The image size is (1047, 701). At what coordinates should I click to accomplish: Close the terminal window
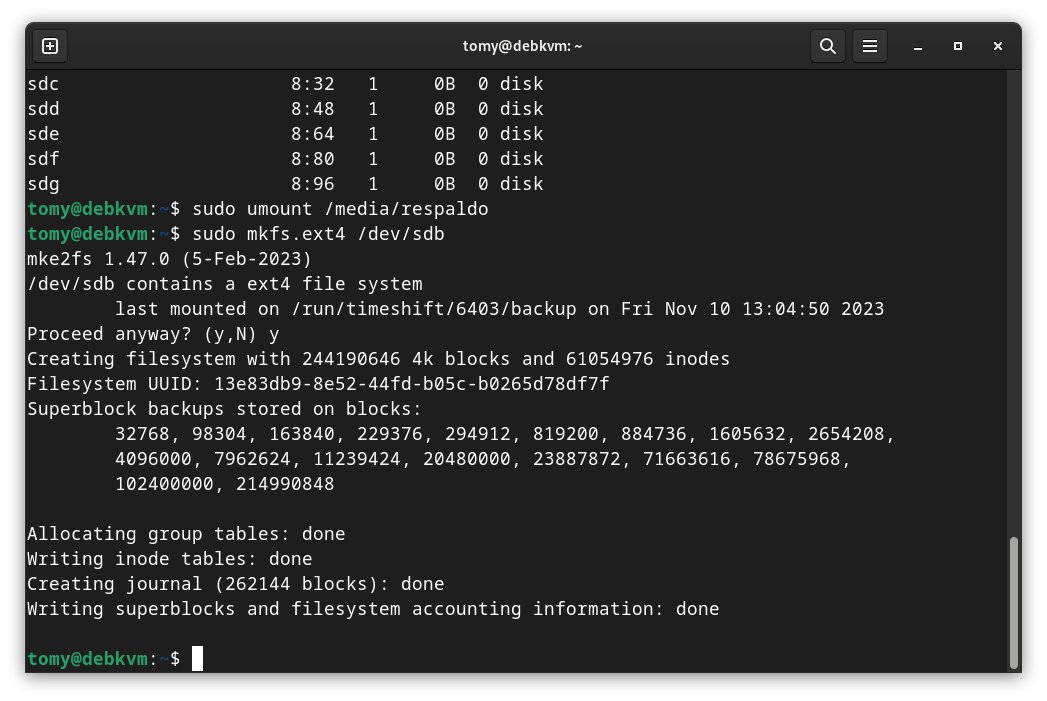998,46
